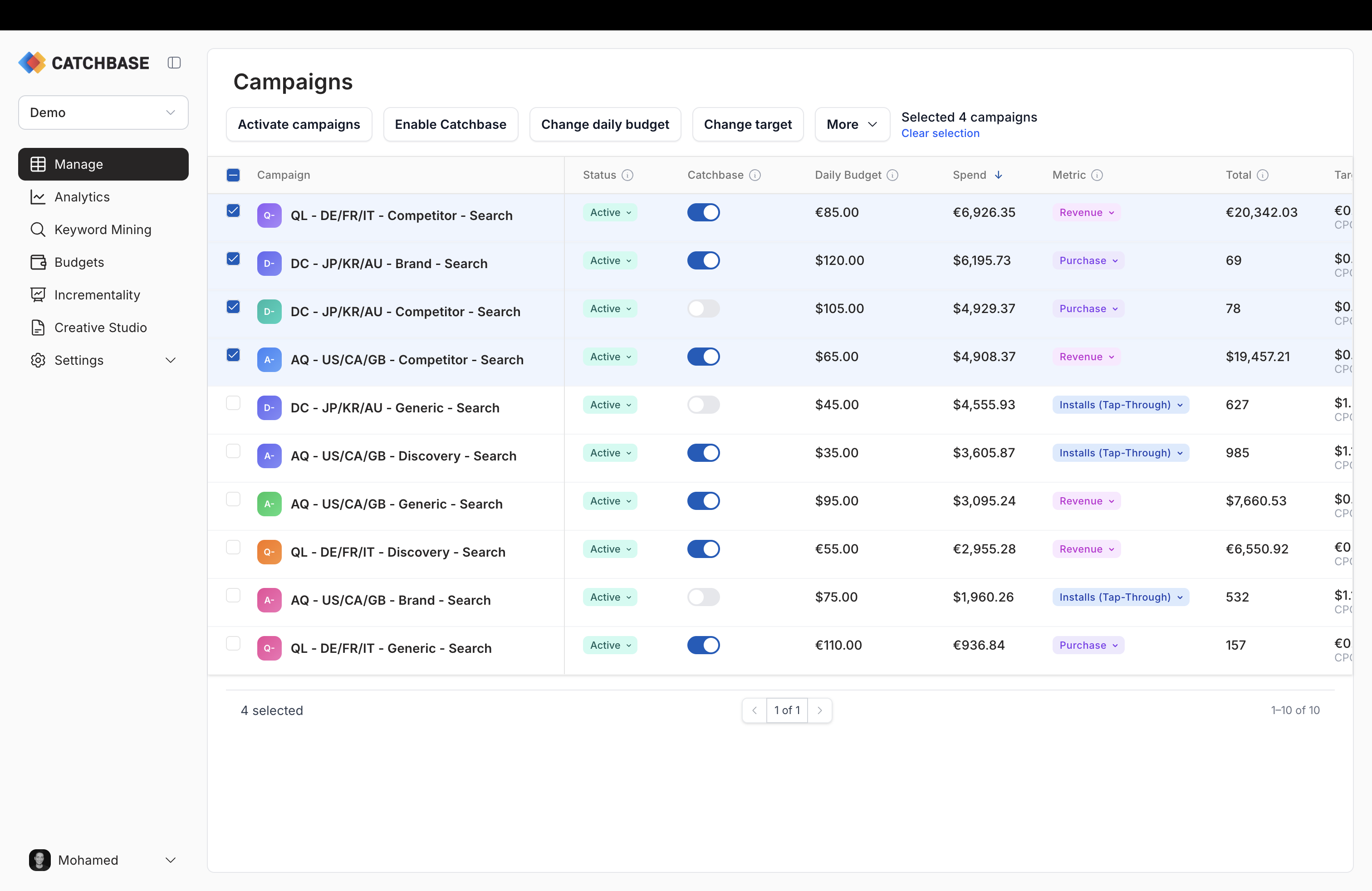Disable Catchbase toggle for QL DE/FR/IT Competitor Search
Screen dimensions: 1372x891
(703, 212)
